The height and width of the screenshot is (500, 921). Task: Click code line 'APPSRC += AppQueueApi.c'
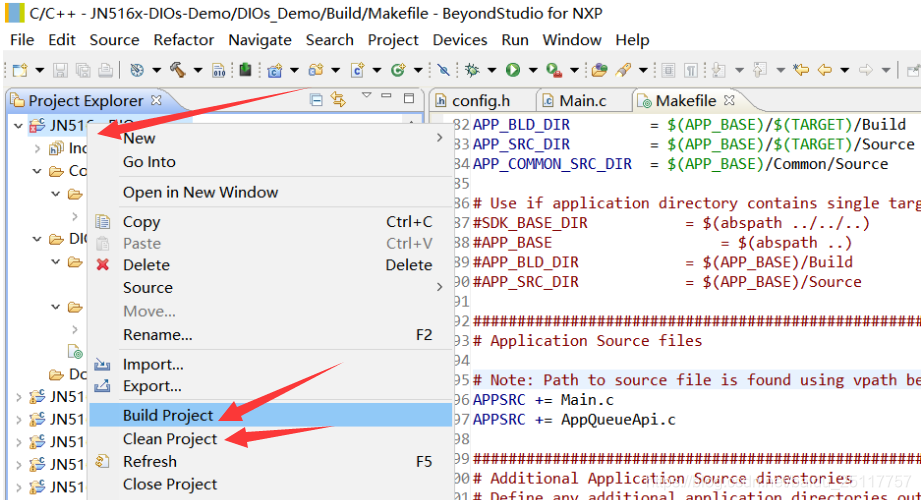tap(574, 420)
